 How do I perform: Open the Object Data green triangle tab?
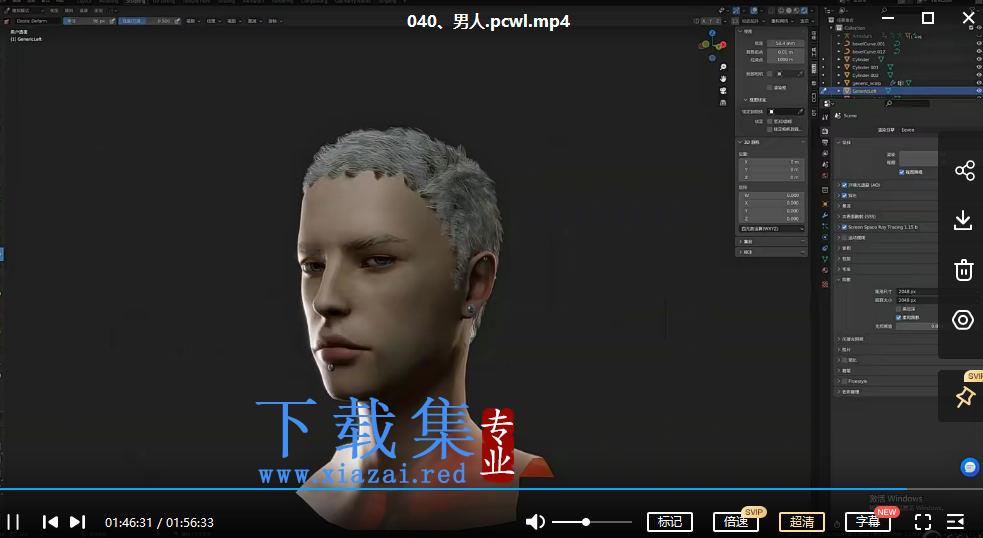click(x=825, y=259)
